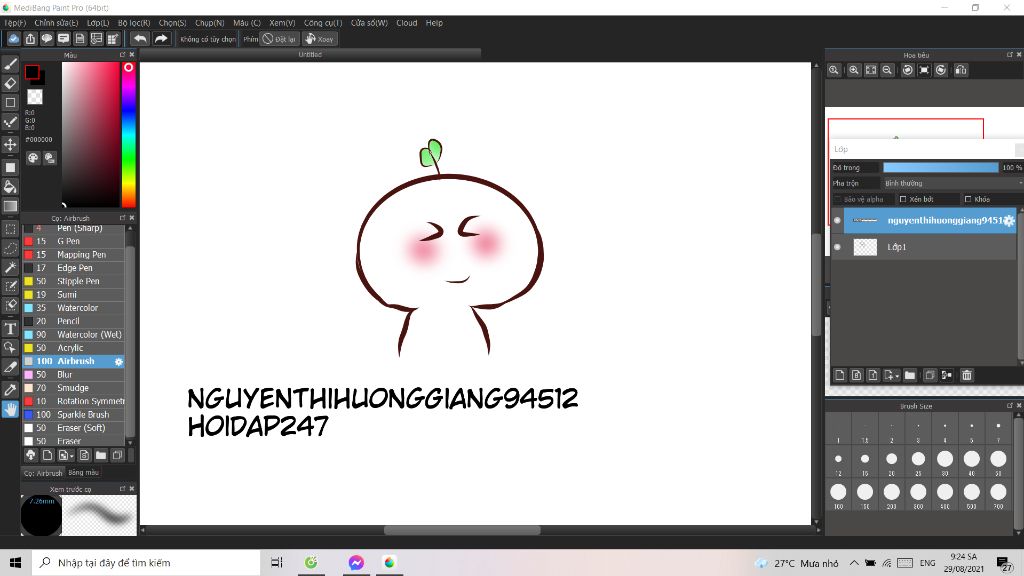Zoom out using navigator magnifier minus
This screenshot has width=1024, height=576.
887,71
